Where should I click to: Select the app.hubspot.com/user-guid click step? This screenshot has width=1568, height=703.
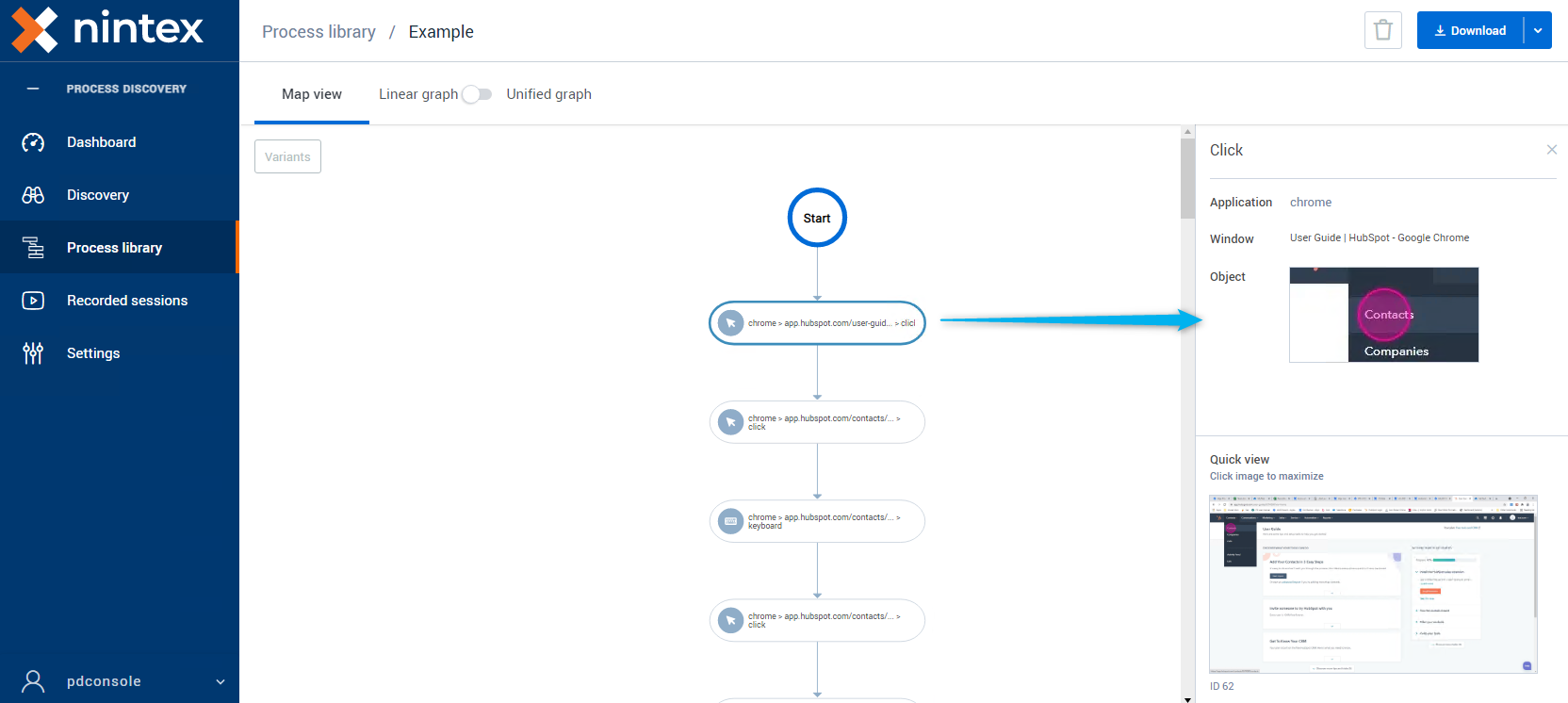817,323
